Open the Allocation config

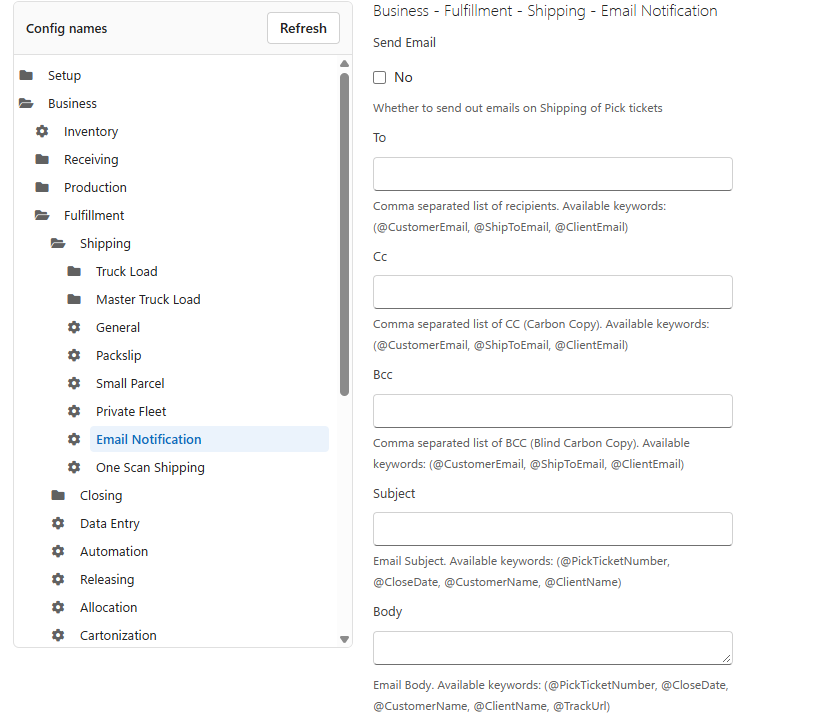(x=108, y=608)
